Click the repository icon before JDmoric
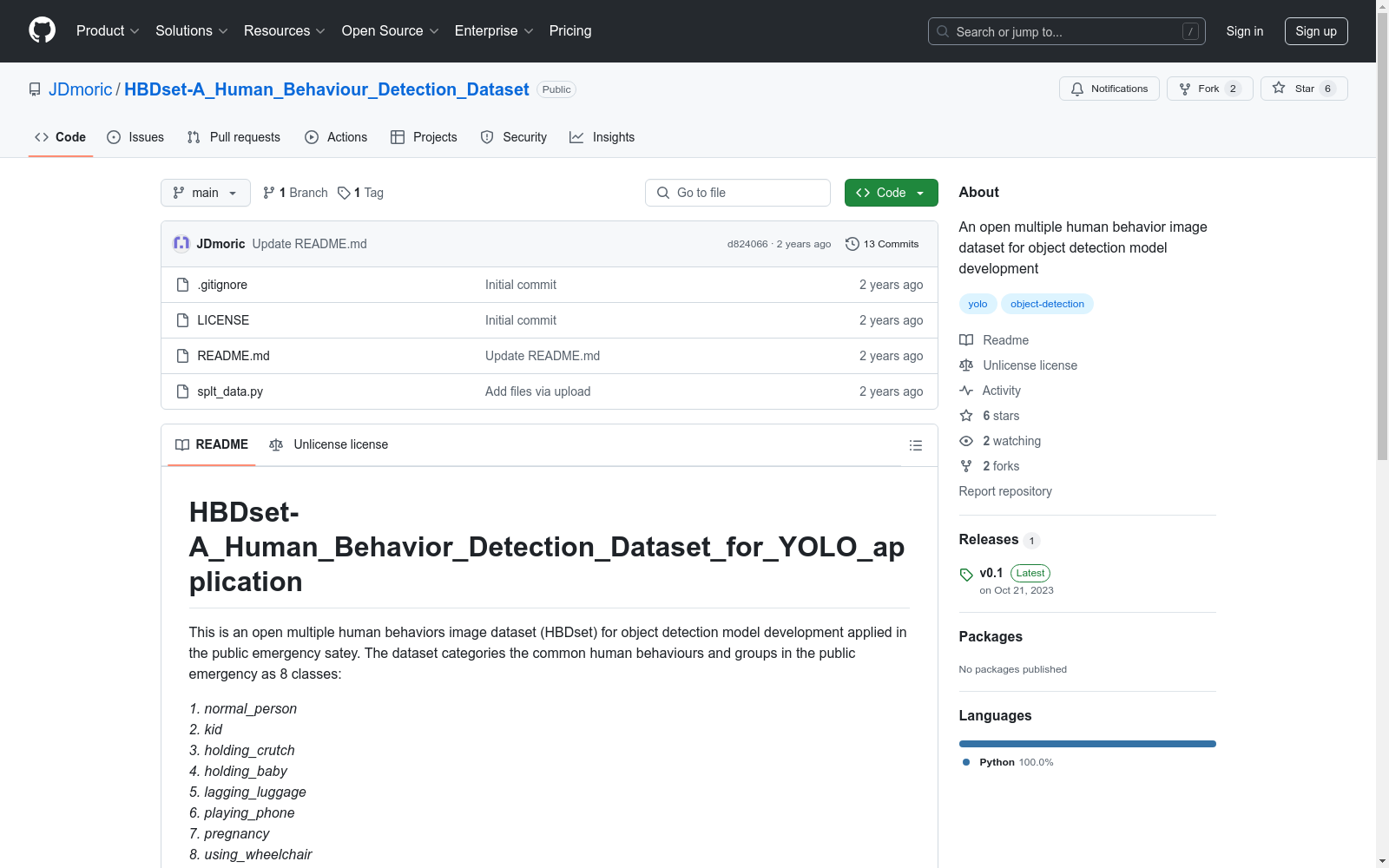 [35, 89]
